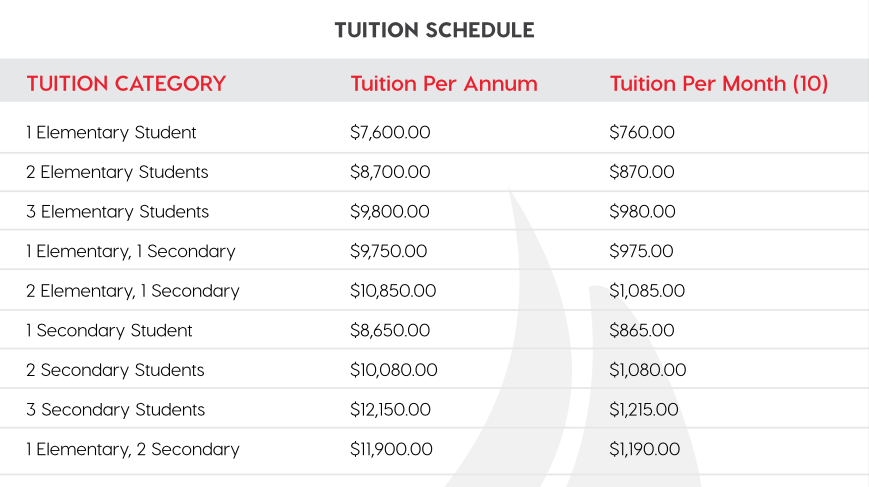Viewport: 869px width, 487px height.
Task: Click the 2 Elementary Students row label
Action: tap(117, 172)
